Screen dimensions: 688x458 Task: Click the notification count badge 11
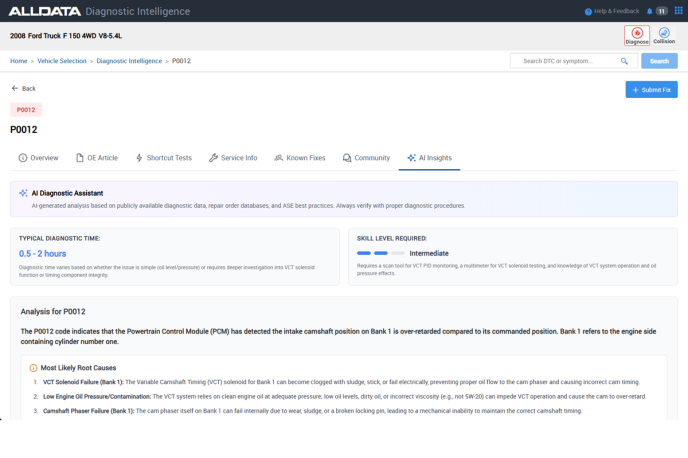coord(661,11)
